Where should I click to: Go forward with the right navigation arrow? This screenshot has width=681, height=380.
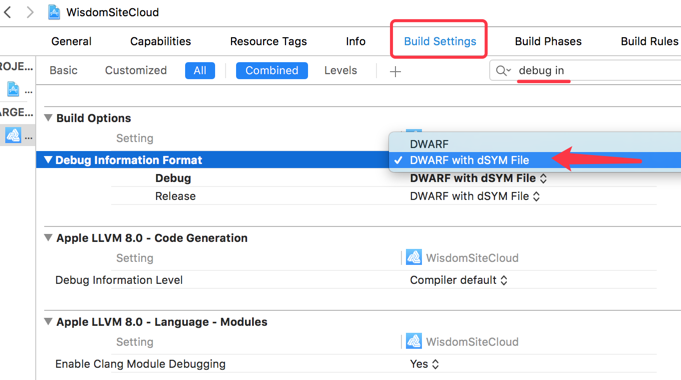30,12
